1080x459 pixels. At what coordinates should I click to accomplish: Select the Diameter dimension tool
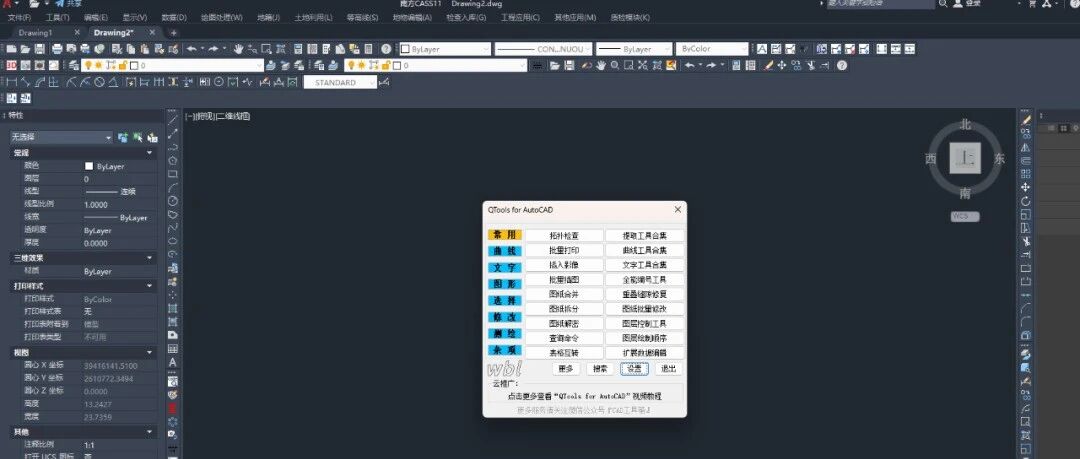(x=99, y=82)
